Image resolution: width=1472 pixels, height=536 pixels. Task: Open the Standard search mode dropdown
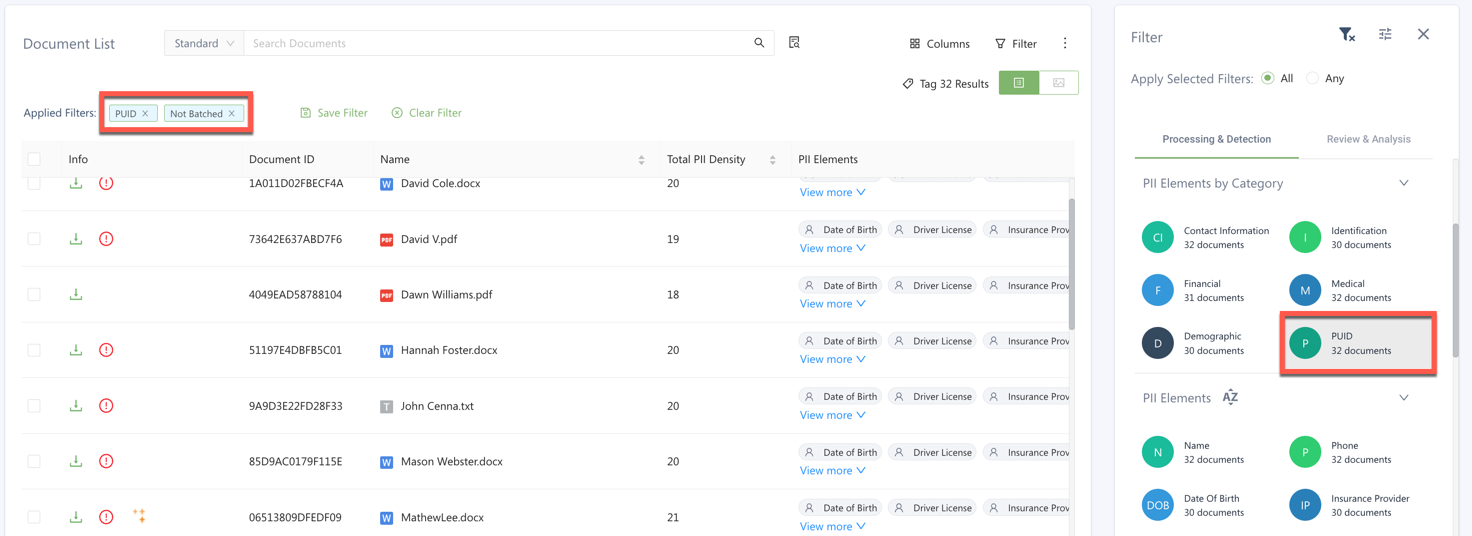tap(204, 43)
